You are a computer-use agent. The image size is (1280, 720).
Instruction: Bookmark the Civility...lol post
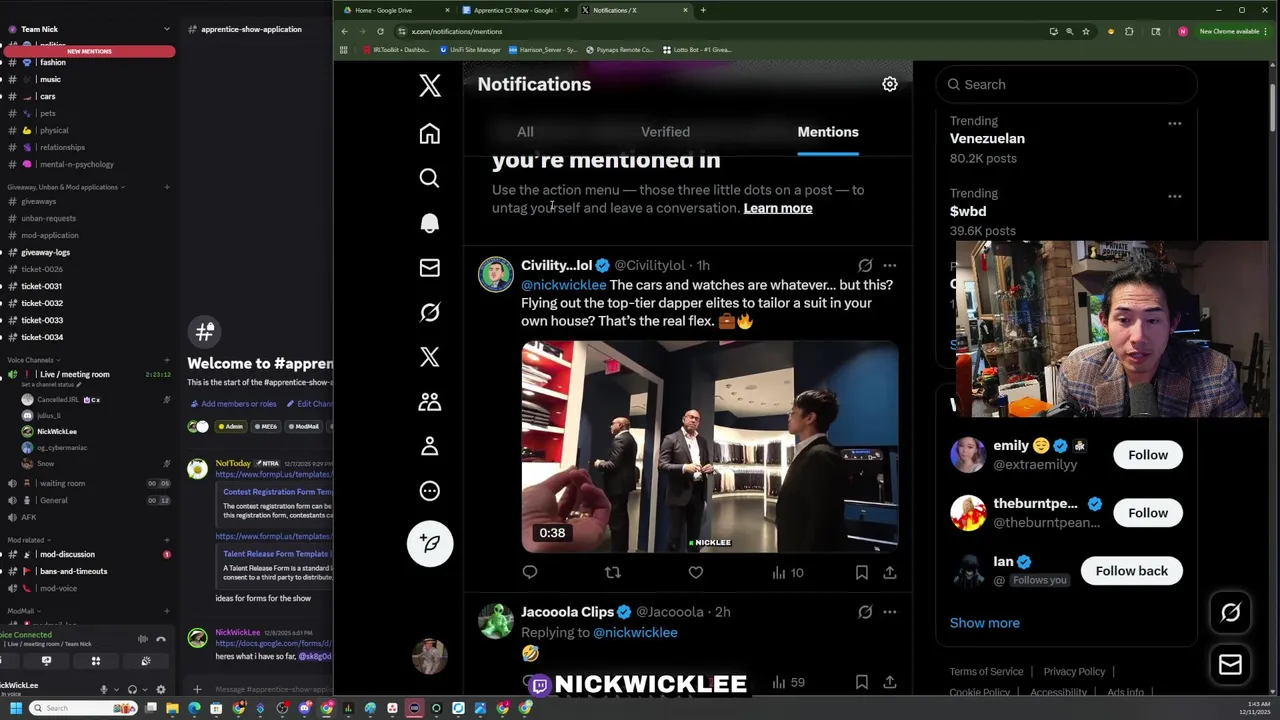(861, 572)
